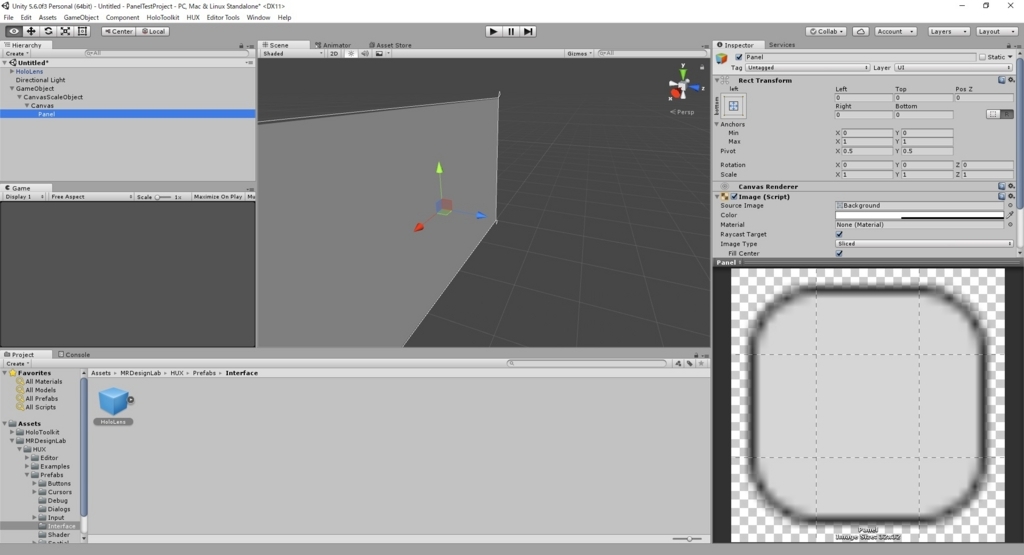Select the Move tool
Screen dimensions: 1024x555
pos(31,31)
